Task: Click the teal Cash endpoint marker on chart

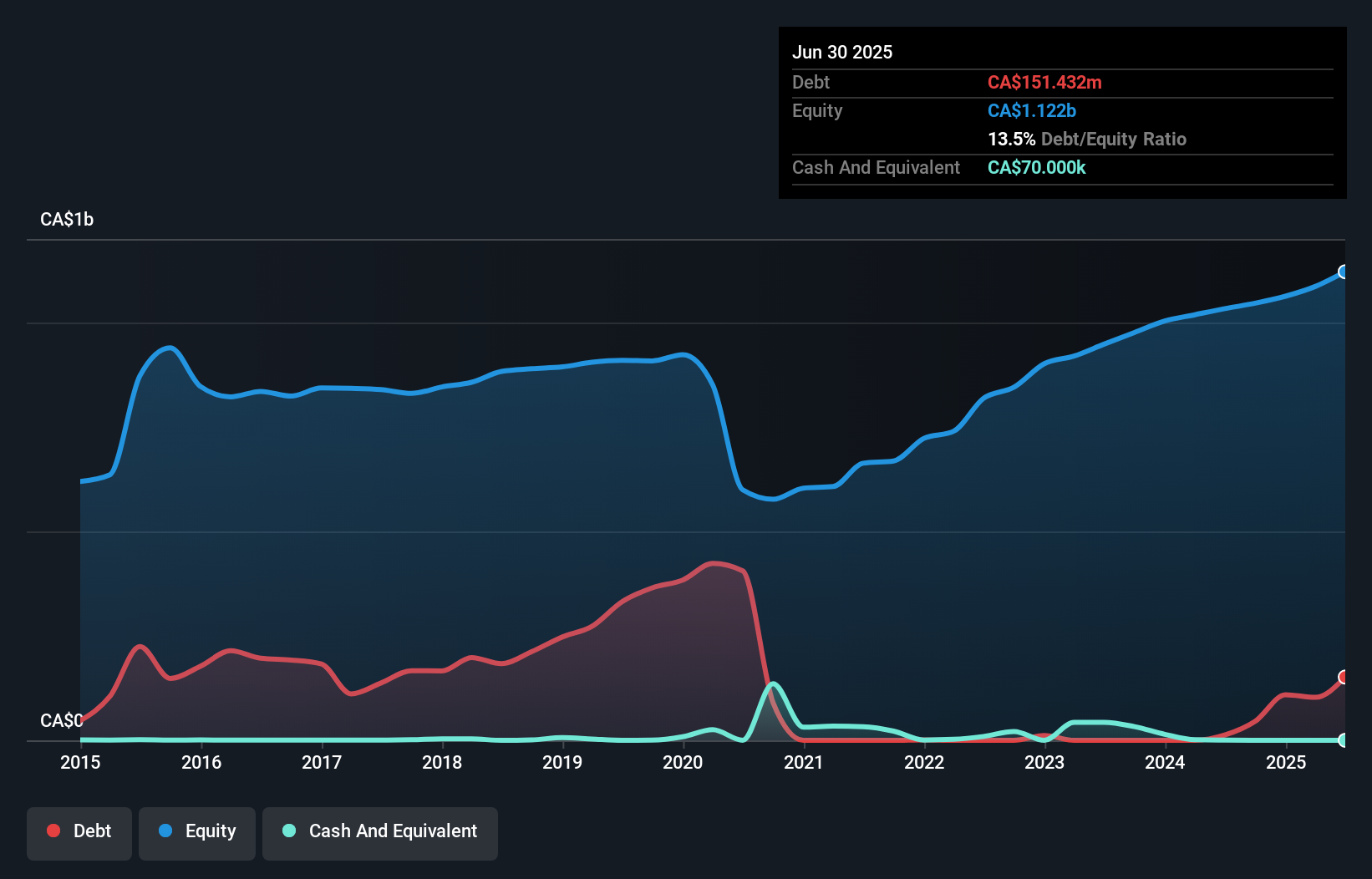Action: pos(1343,740)
